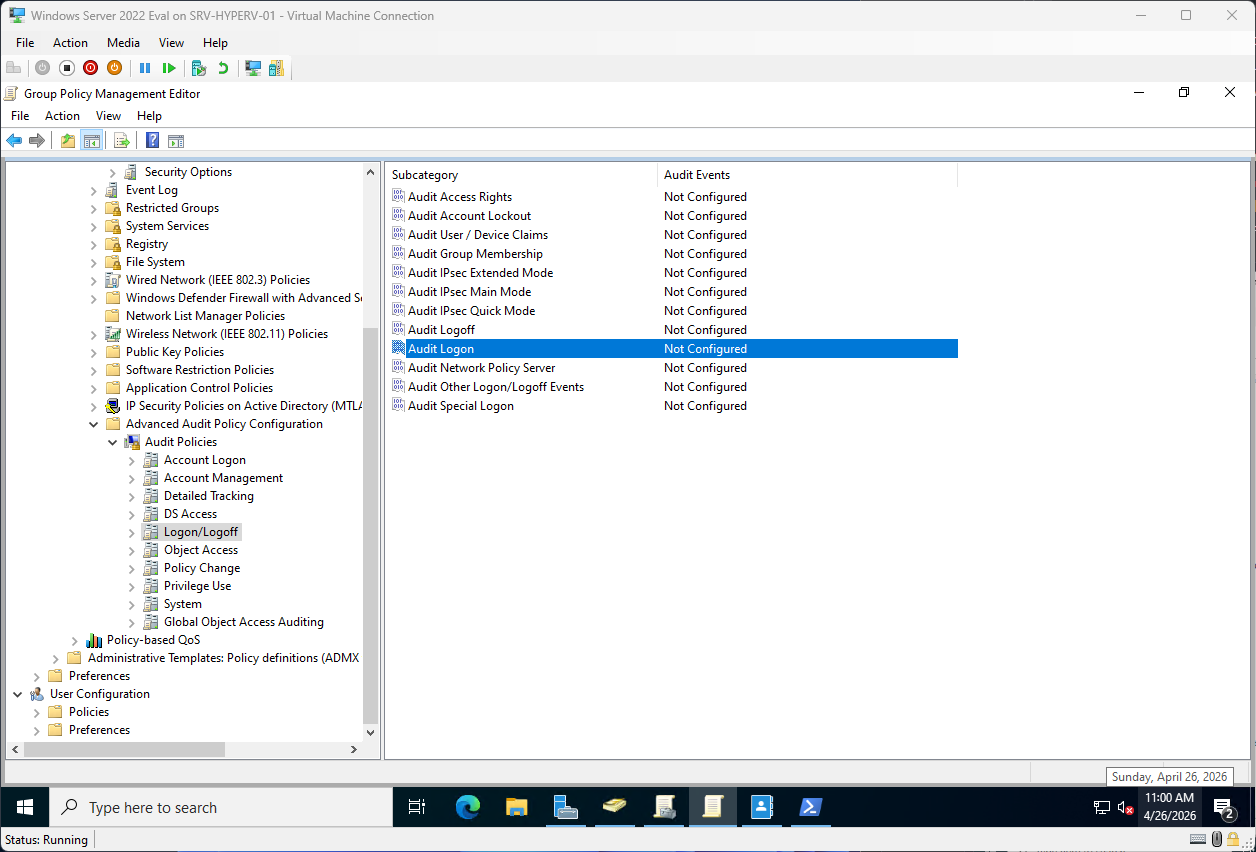Select the Privilege Use tree item
This screenshot has height=852, width=1256.
pyautogui.click(x=197, y=586)
